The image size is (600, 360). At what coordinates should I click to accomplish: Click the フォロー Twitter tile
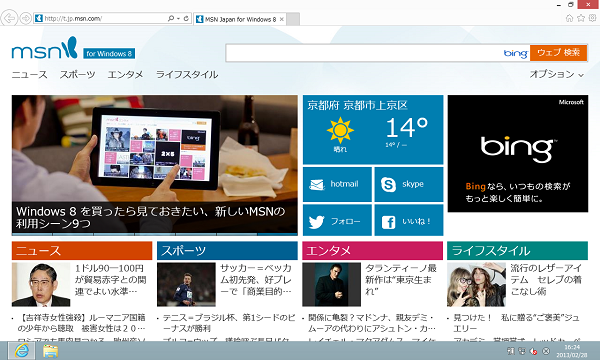(x=337, y=220)
